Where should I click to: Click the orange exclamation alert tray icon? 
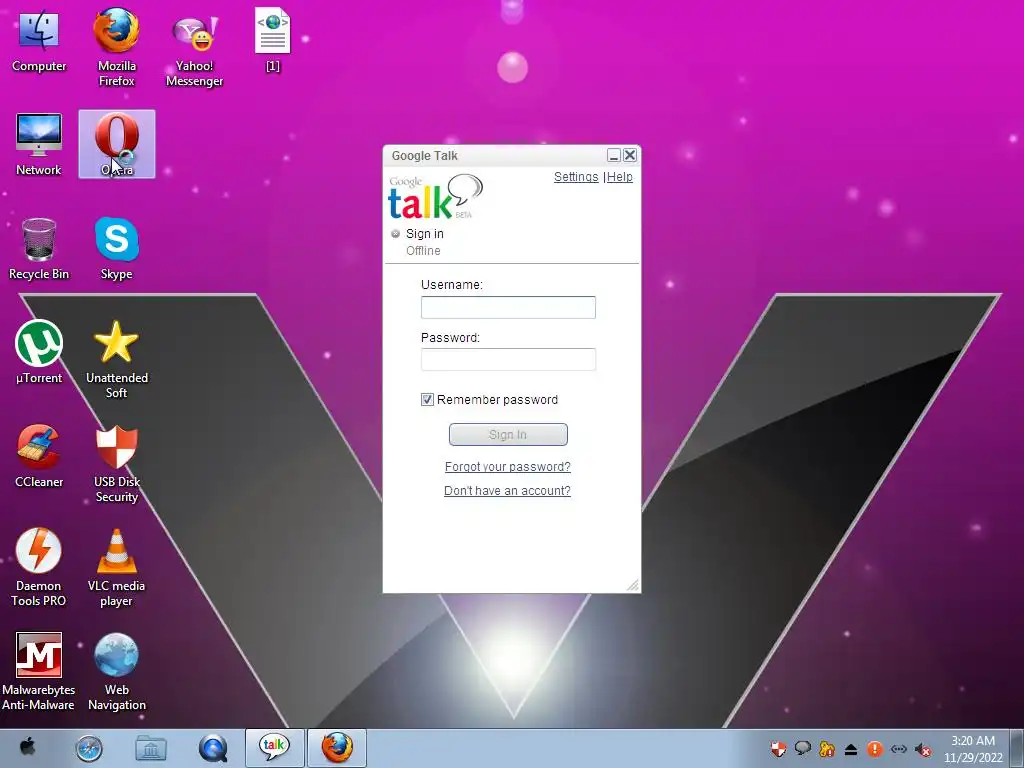coord(874,749)
